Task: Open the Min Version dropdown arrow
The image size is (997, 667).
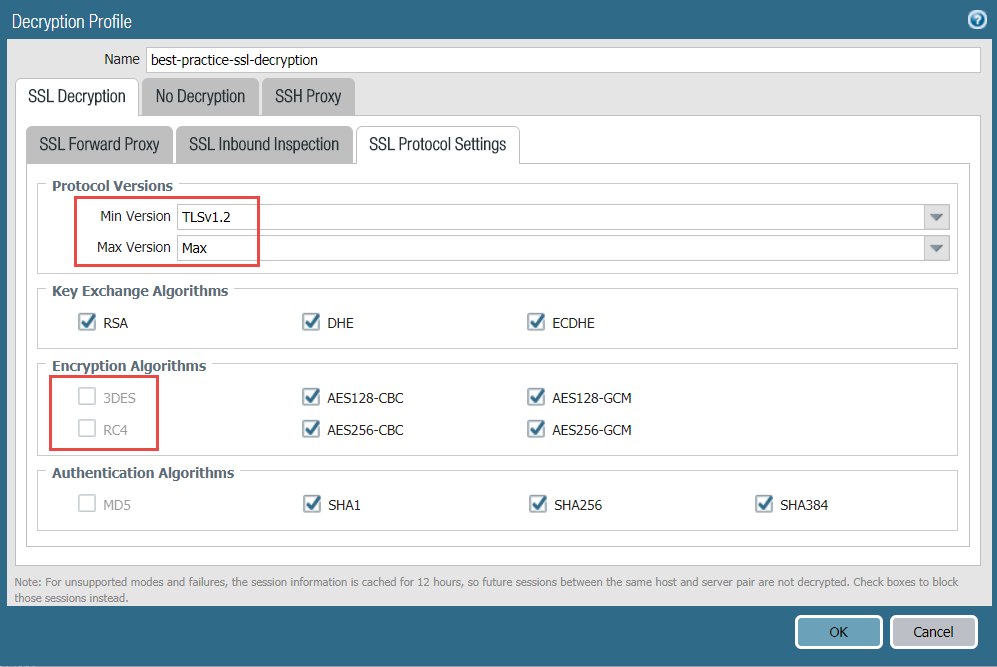Action: 936,217
